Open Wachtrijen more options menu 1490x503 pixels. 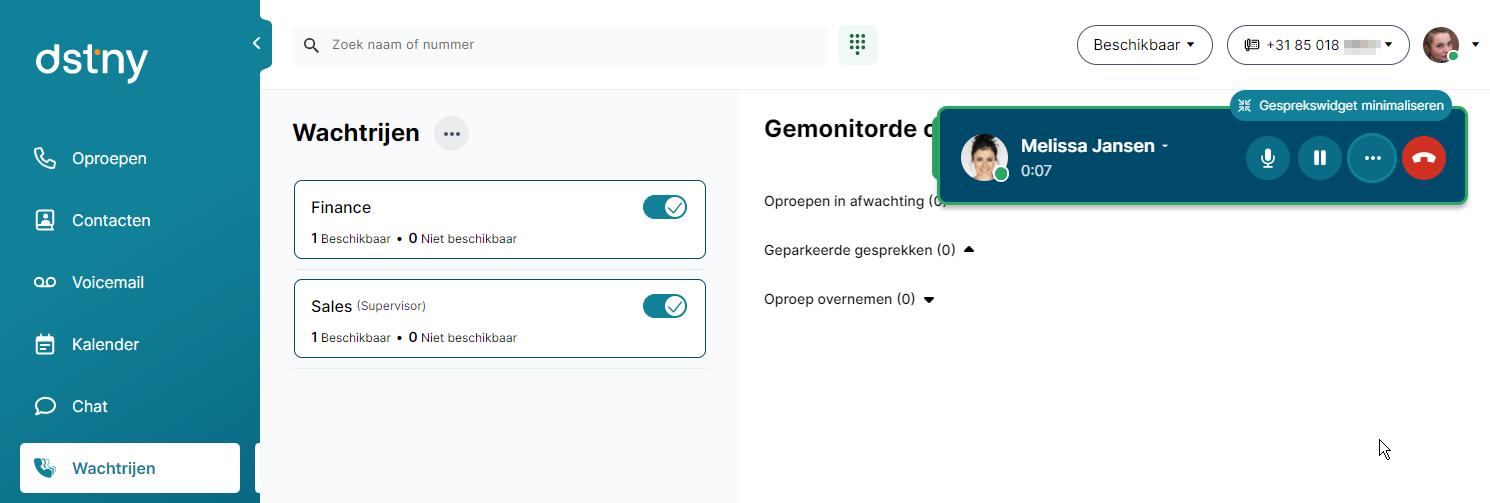pos(451,134)
